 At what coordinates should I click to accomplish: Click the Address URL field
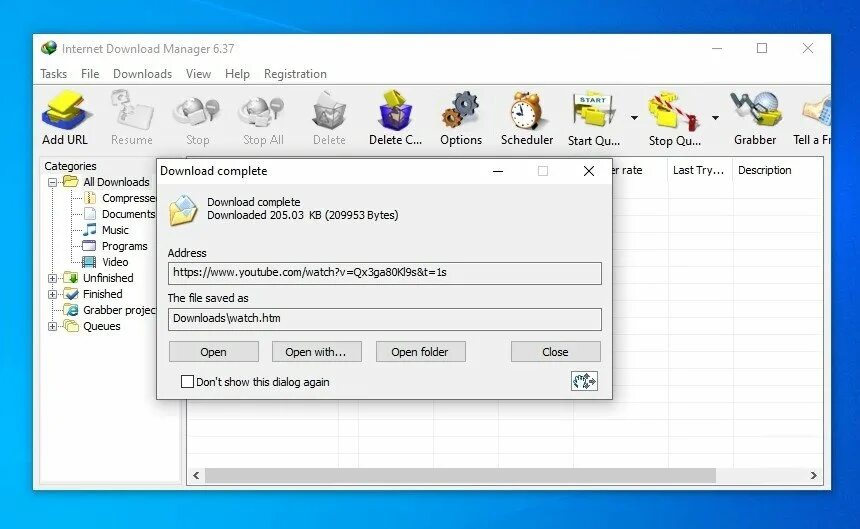coord(384,273)
